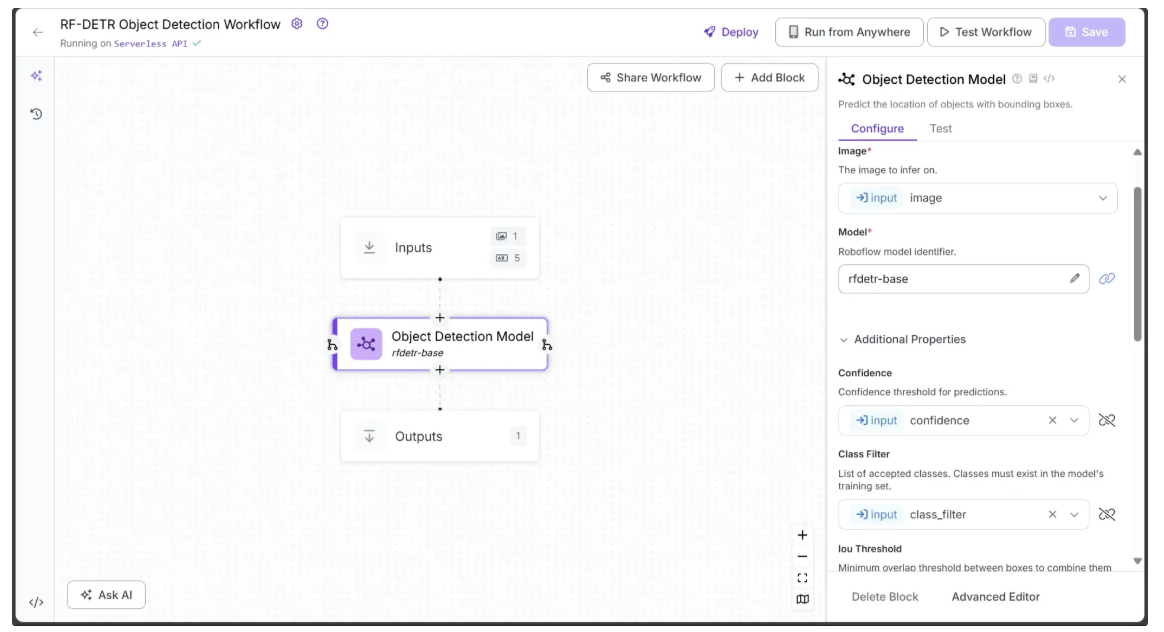1164x632 pixels.
Task: Click the zoom in plus on canvas
Action: 802,535
